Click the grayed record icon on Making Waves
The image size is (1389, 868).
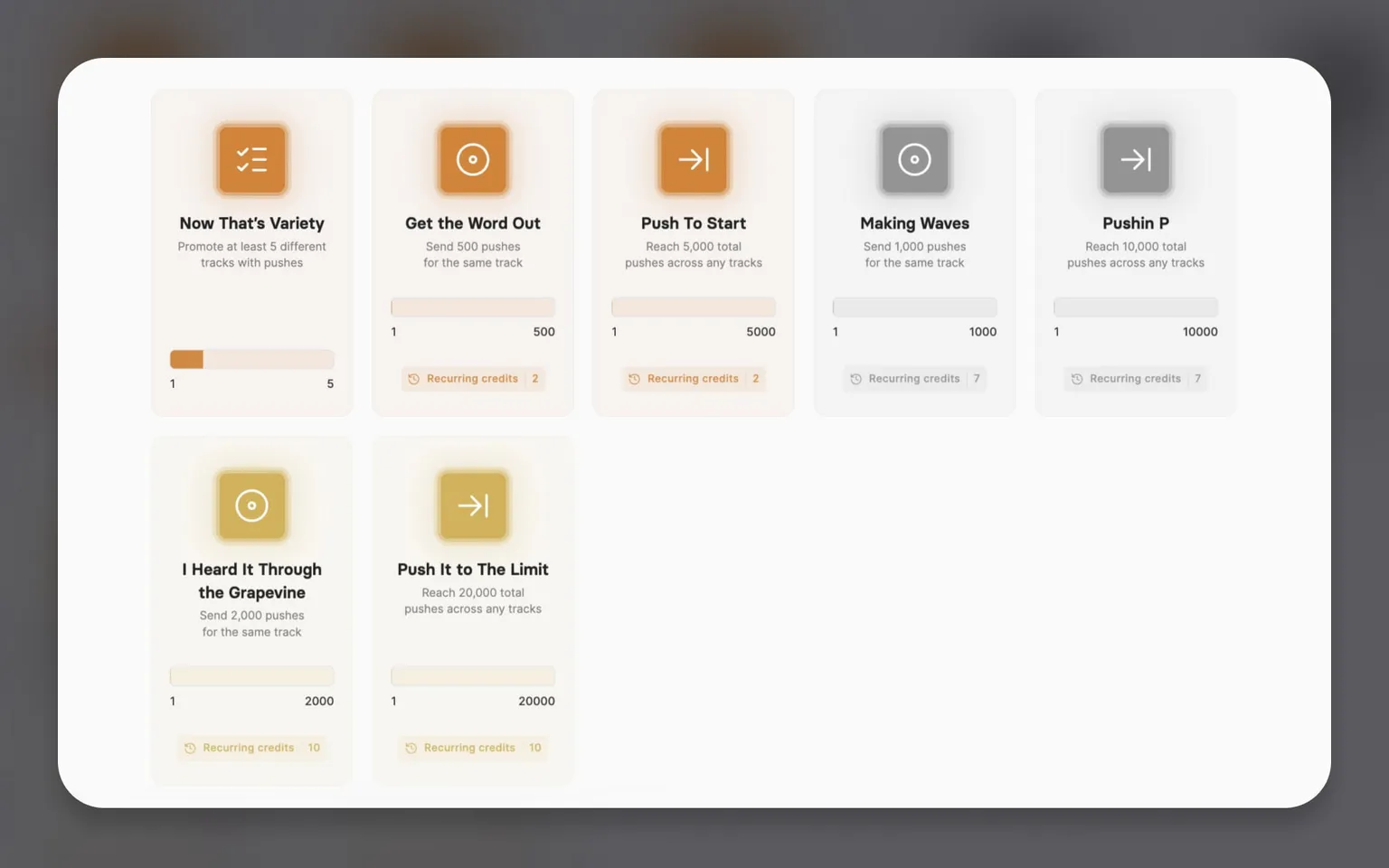(914, 159)
